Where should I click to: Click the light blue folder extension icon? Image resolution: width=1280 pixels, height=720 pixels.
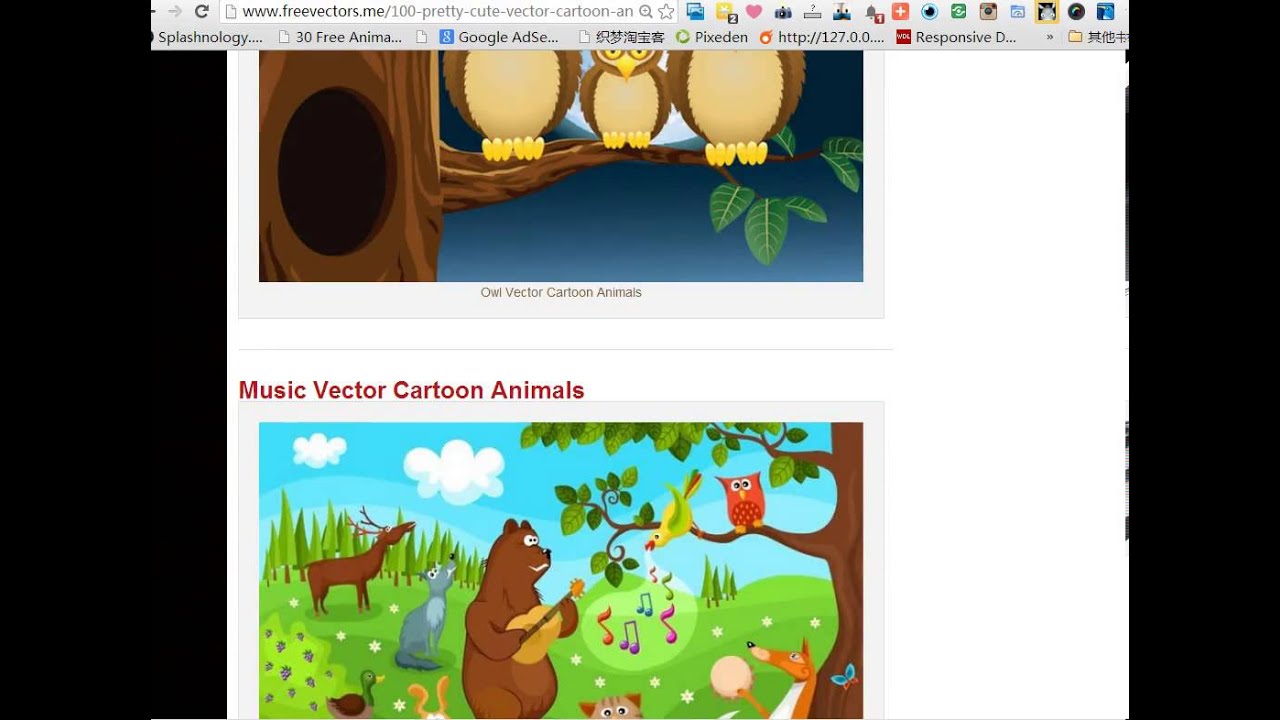tap(1018, 12)
